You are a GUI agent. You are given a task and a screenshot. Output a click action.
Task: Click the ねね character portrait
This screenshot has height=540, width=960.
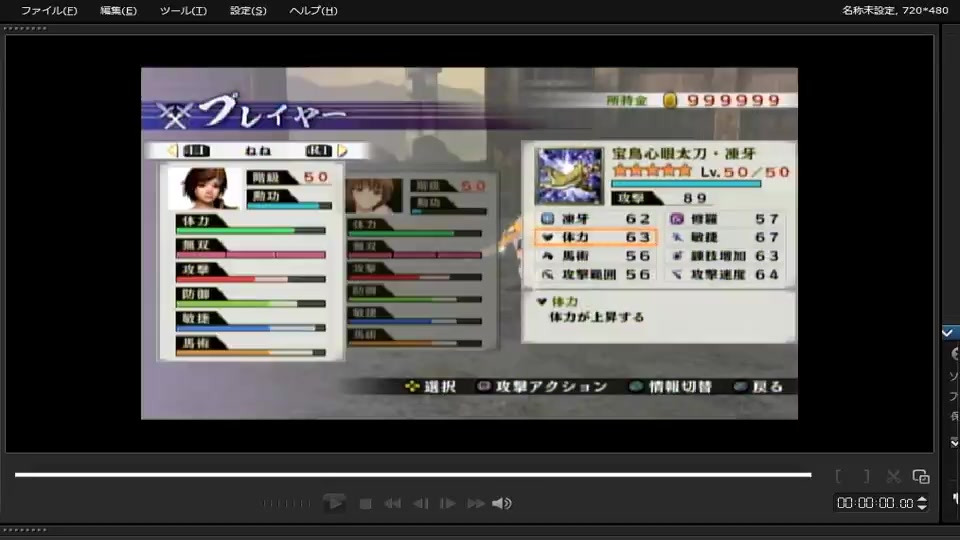coord(204,189)
